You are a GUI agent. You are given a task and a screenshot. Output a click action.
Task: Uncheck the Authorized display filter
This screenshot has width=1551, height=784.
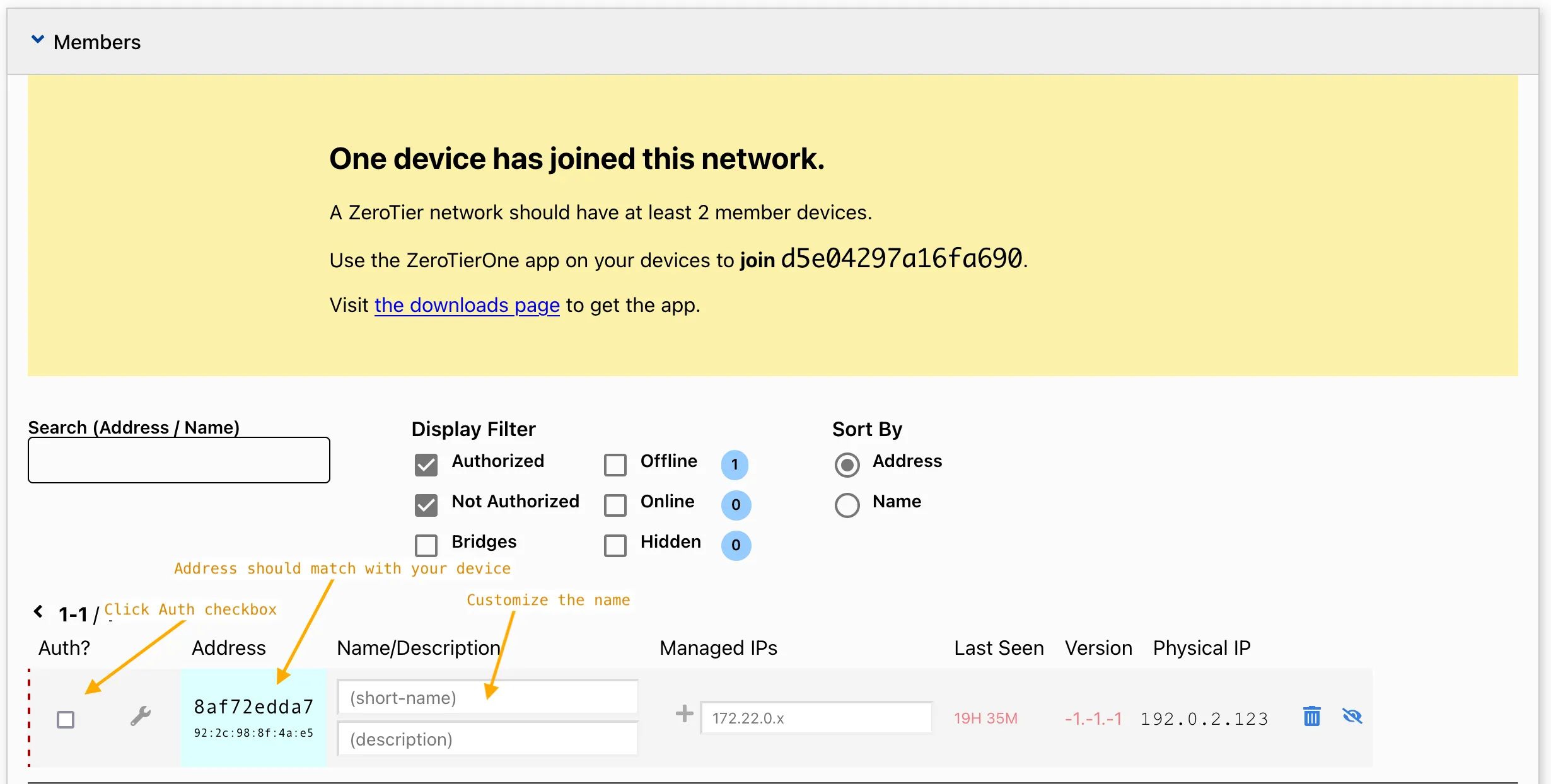click(426, 464)
